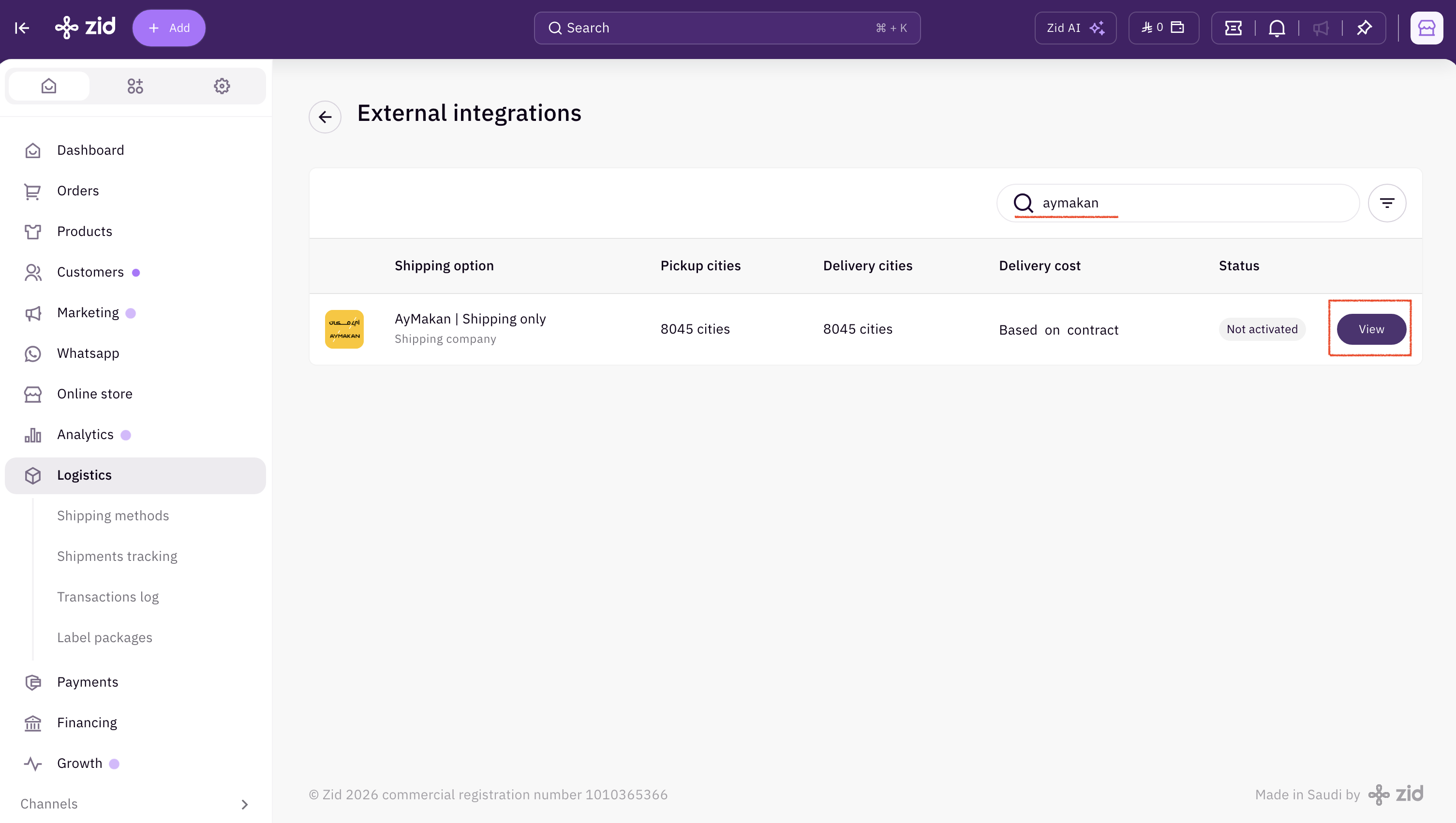Open notifications bell
This screenshot has width=1456, height=823.
tap(1277, 28)
